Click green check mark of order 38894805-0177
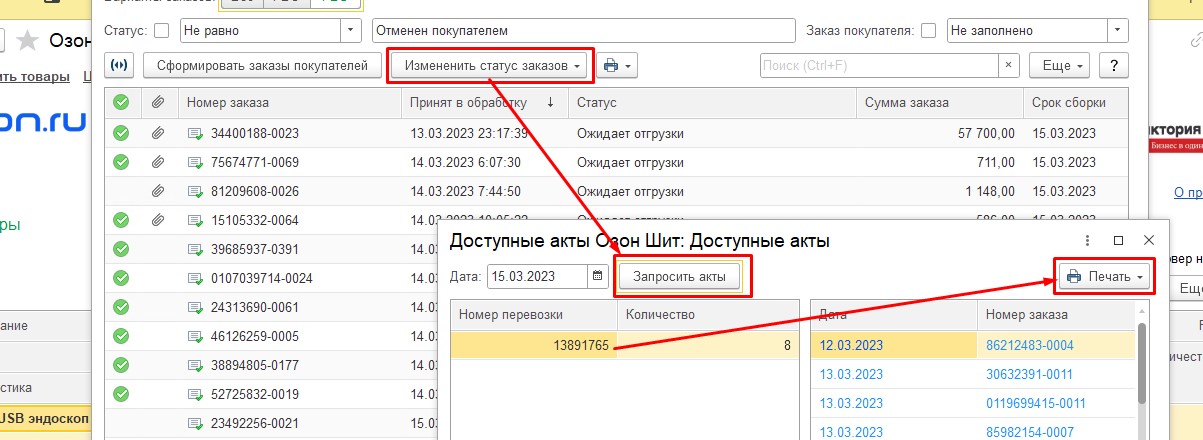The image size is (1203, 440). [x=121, y=365]
